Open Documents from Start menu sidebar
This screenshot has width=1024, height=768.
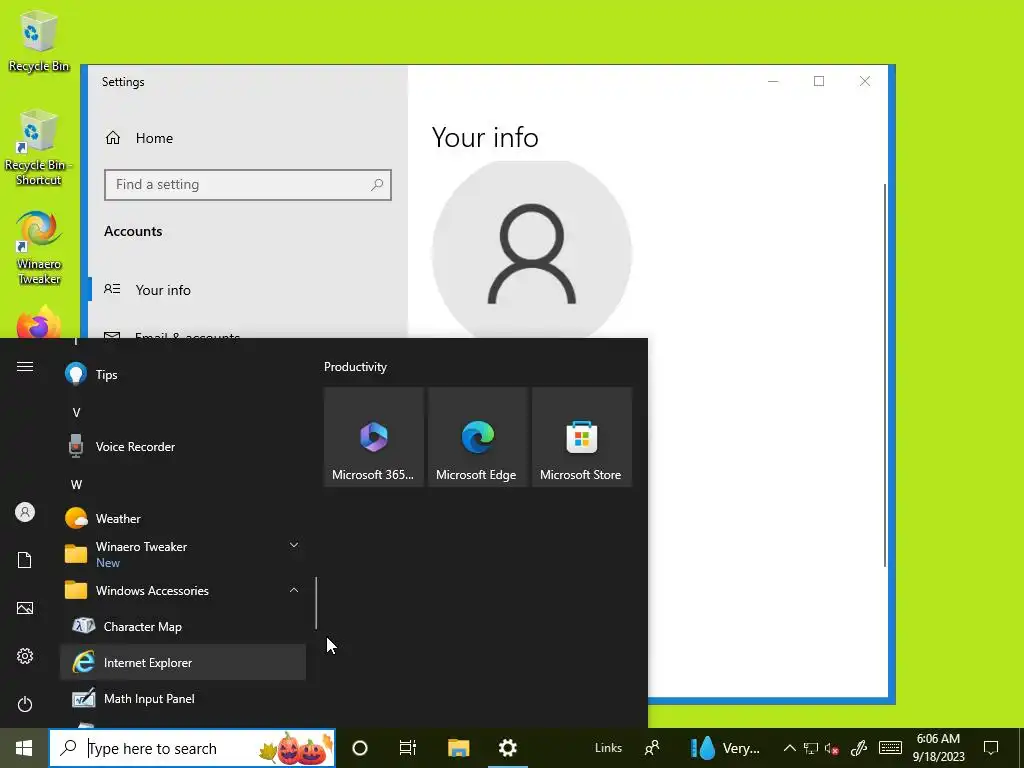(x=25, y=560)
